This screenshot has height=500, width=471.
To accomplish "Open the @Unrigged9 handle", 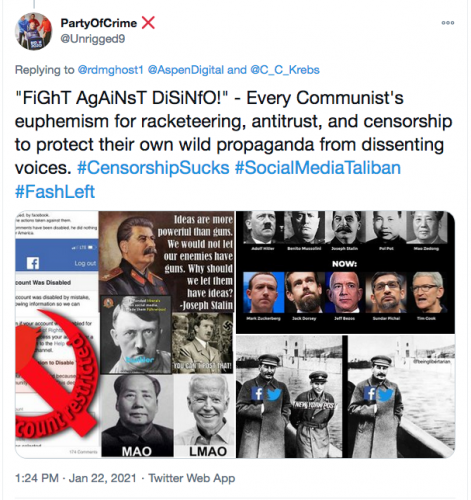I will click(x=92, y=39).
